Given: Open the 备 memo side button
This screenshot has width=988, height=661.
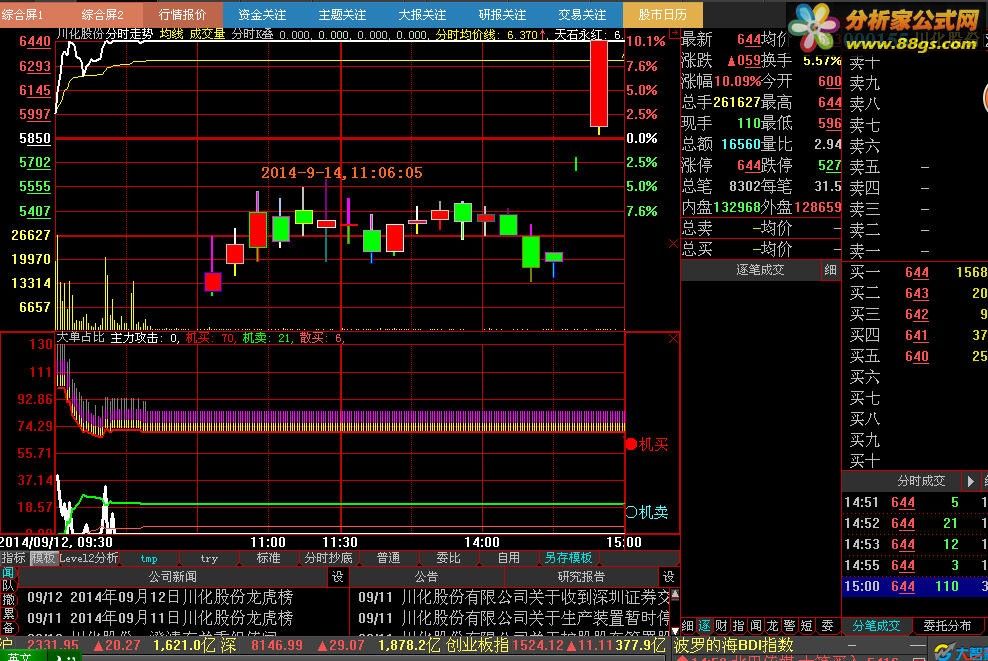Looking at the screenshot, I should pos(8,627).
